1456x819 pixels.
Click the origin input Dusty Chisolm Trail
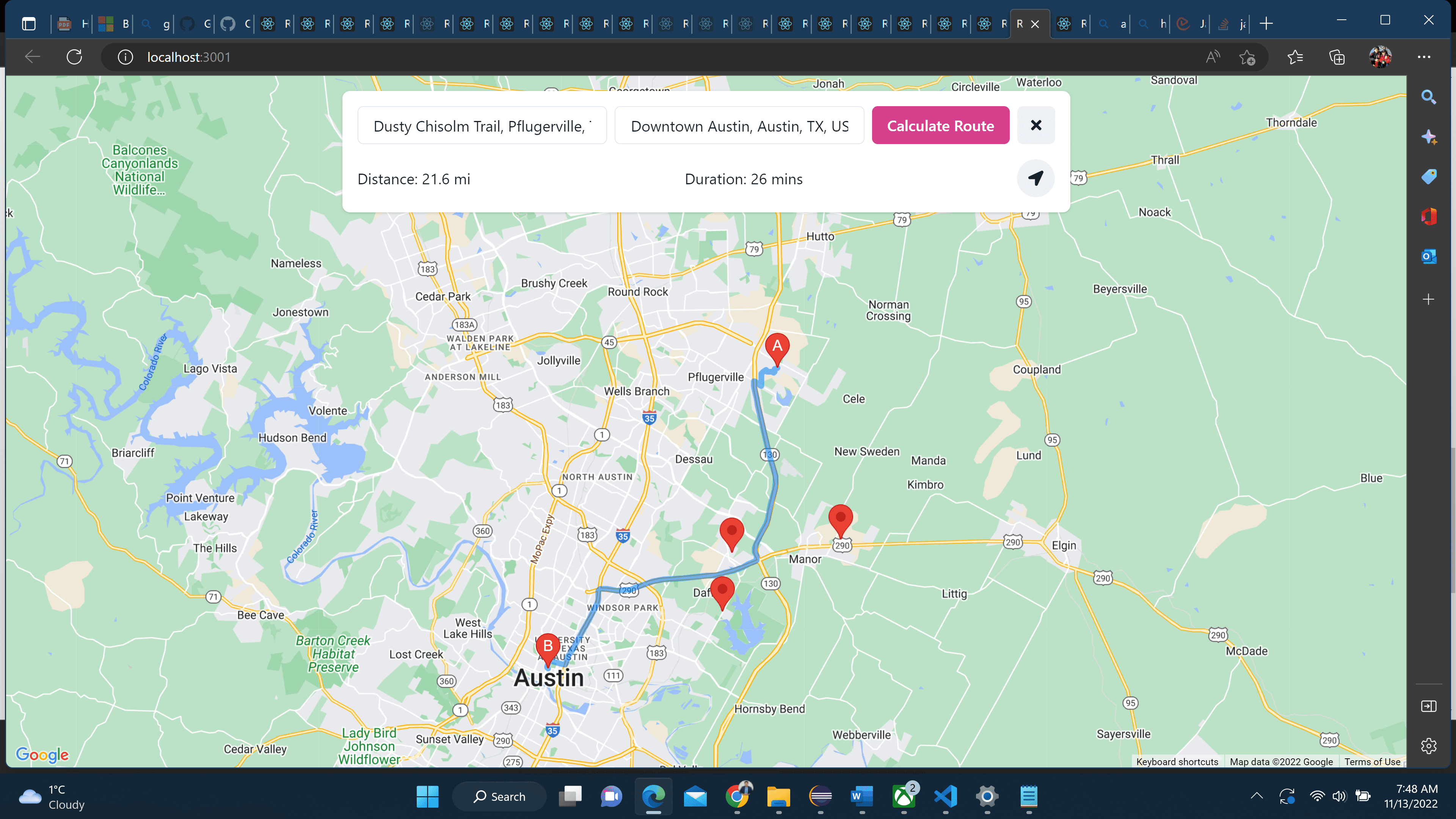click(x=482, y=126)
